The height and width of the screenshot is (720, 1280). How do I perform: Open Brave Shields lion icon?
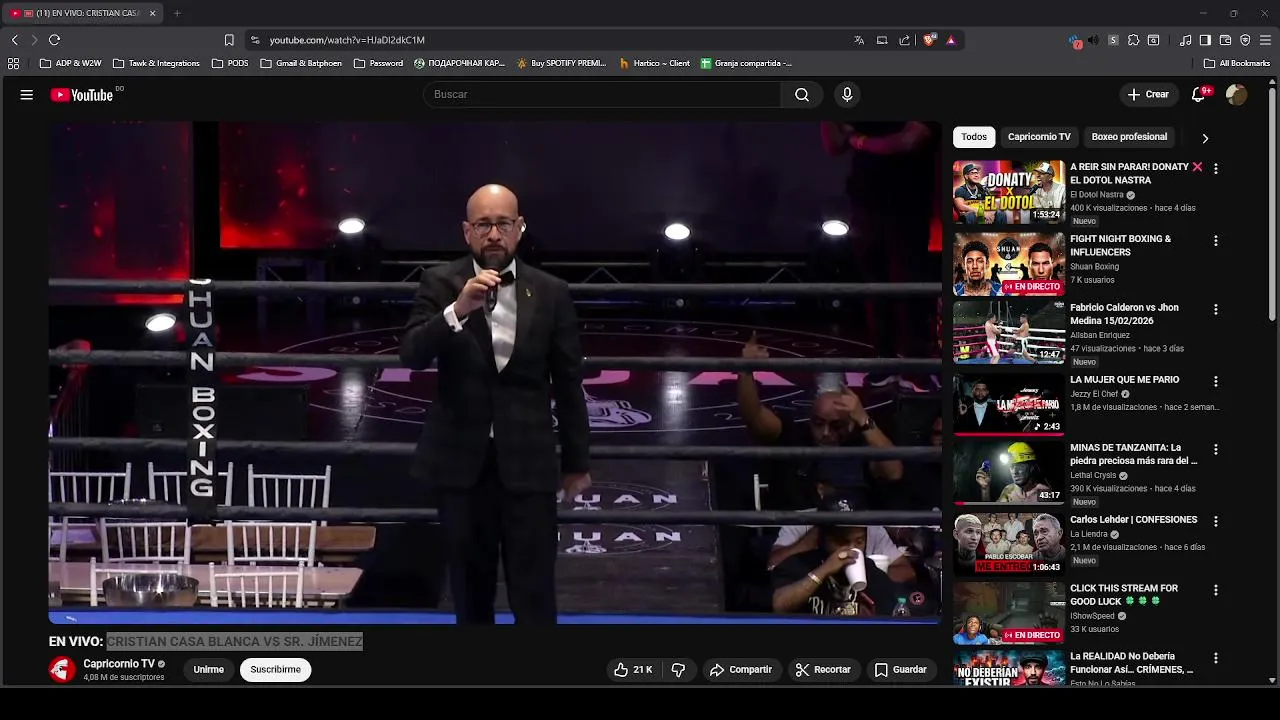(x=930, y=40)
